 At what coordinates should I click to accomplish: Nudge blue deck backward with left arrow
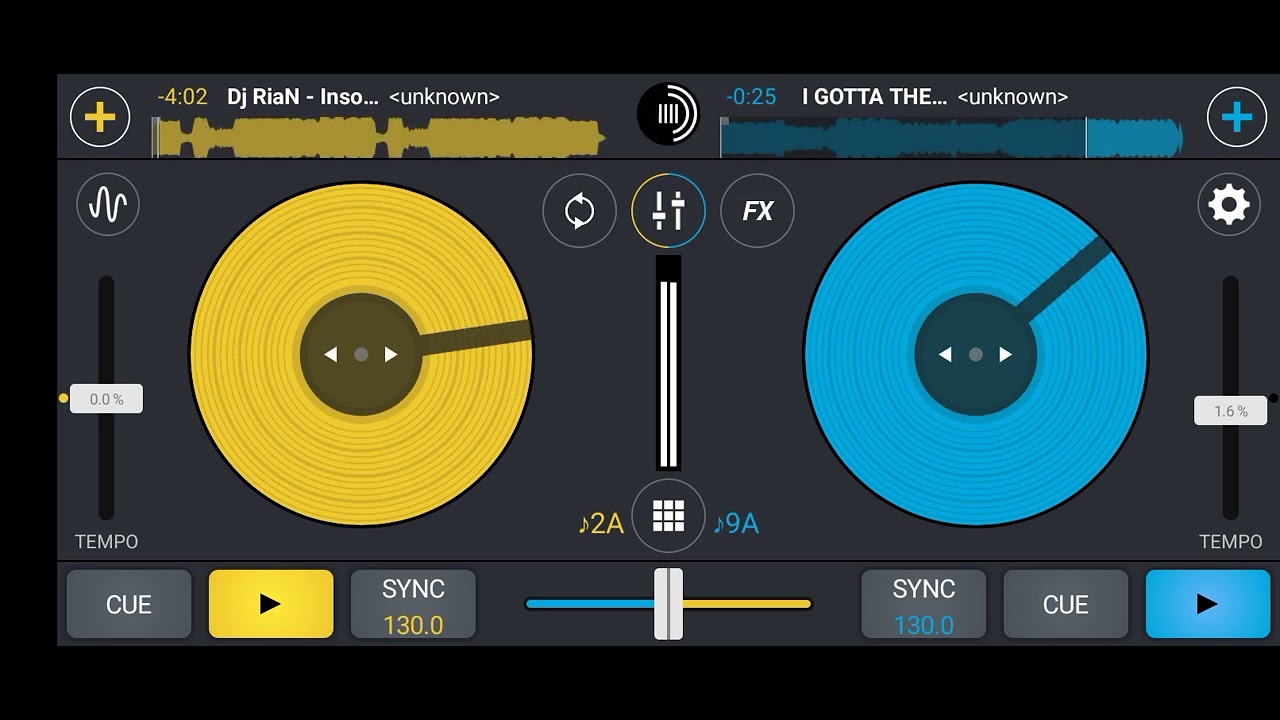pos(944,354)
